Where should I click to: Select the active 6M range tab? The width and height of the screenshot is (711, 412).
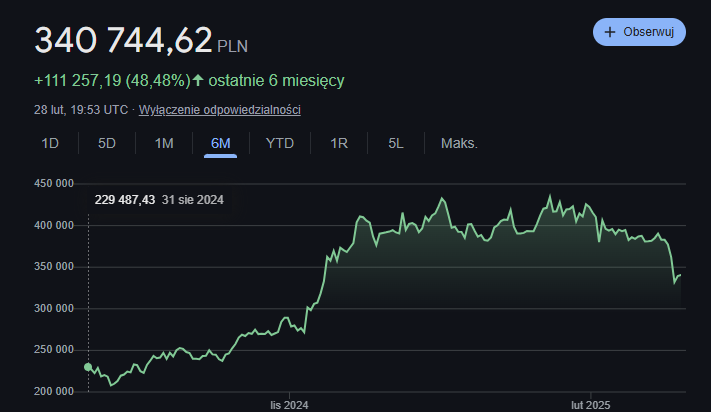(x=221, y=143)
